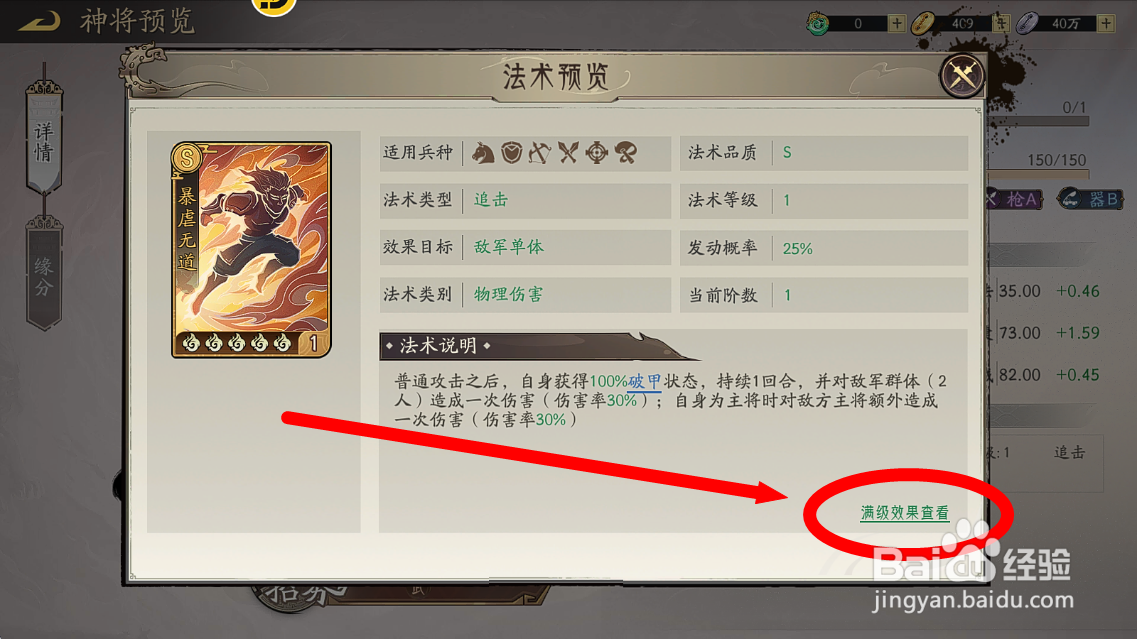Add jade currency with plus button

[897, 23]
